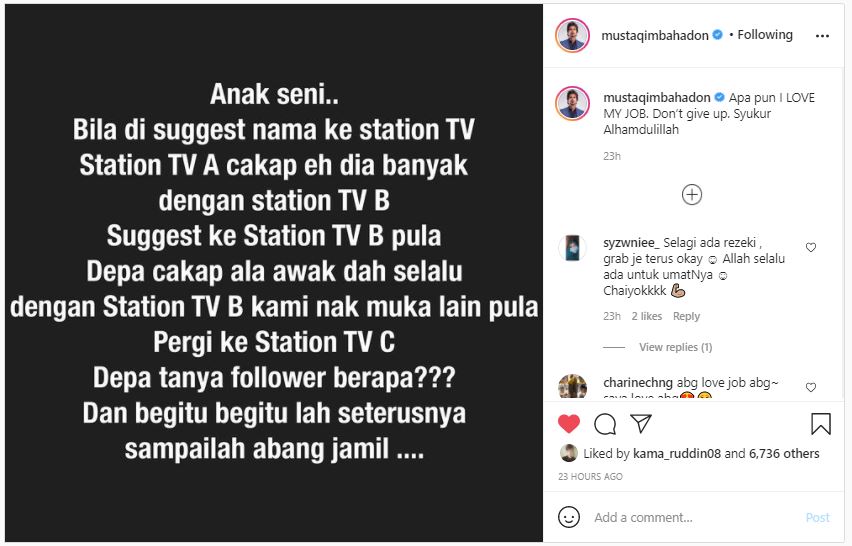This screenshot has height=546, width=852.
Task: Open emoji picker smiley icon
Action: pos(569,517)
